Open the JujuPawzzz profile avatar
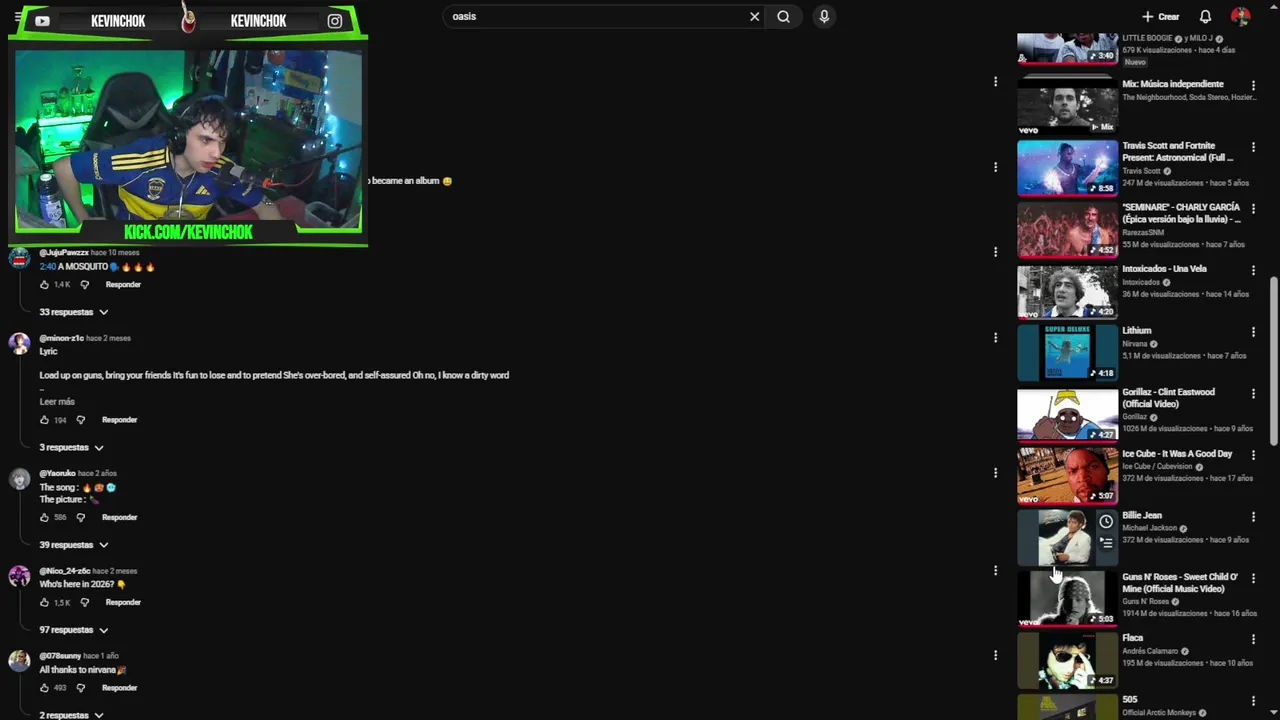This screenshot has width=1280, height=720. coord(19,259)
